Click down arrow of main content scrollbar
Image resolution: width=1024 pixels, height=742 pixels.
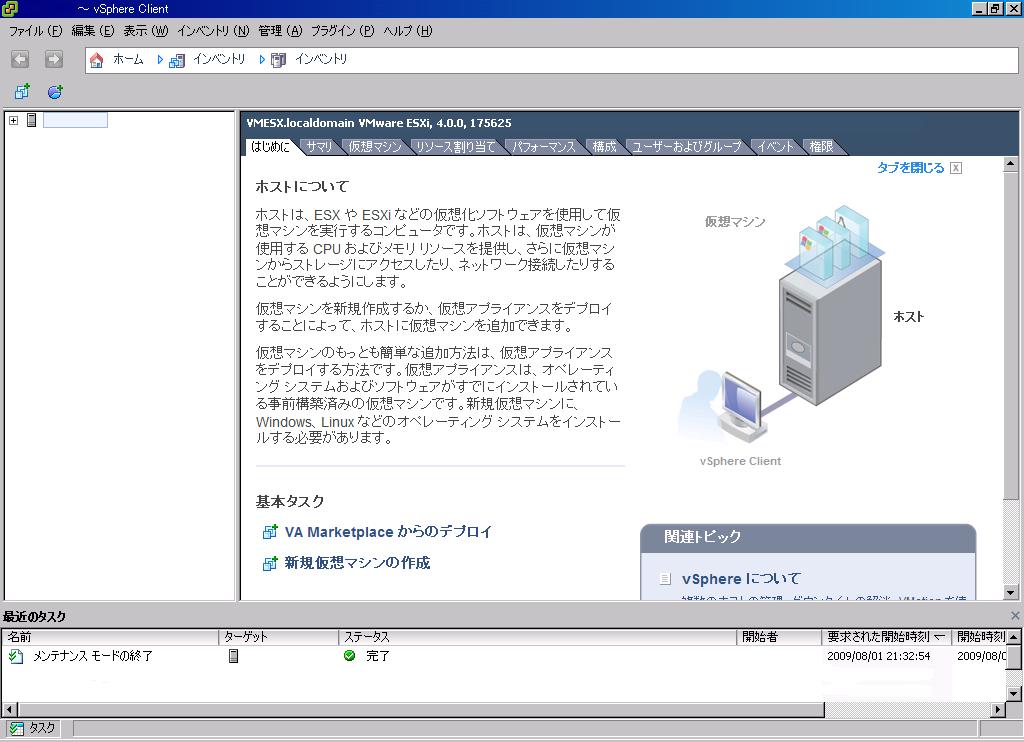coord(1010,593)
